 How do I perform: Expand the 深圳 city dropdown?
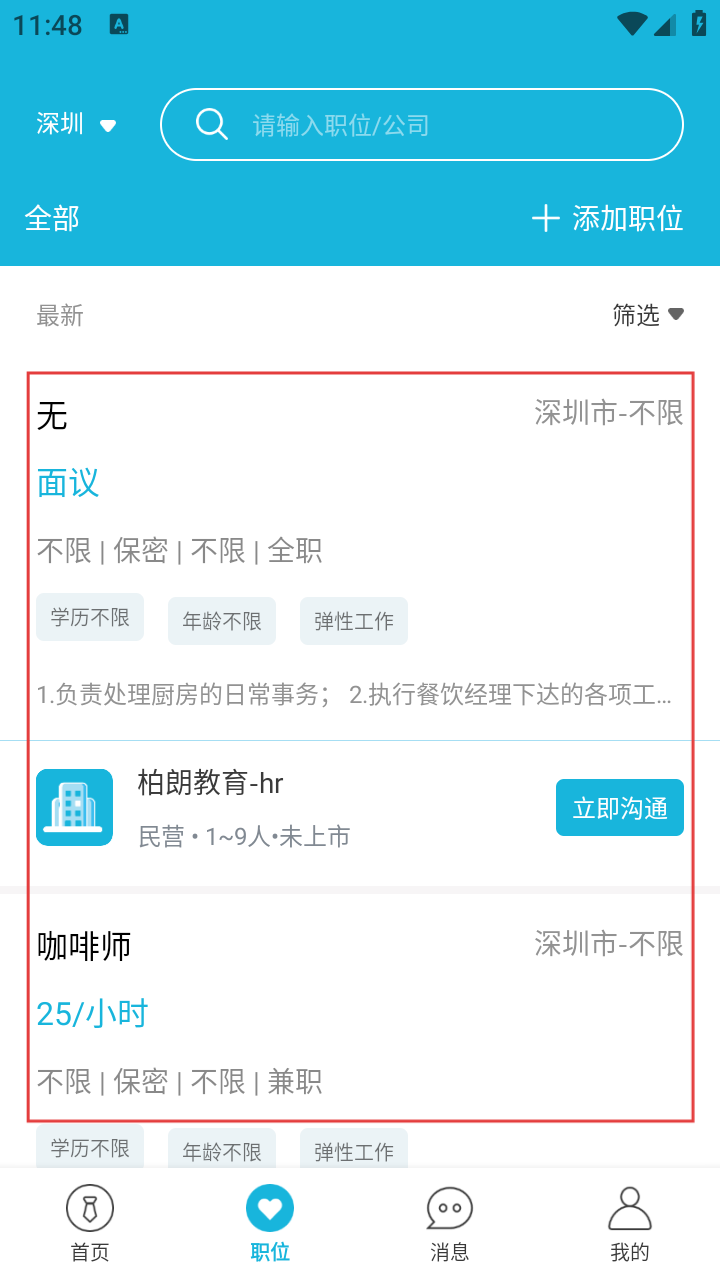76,124
